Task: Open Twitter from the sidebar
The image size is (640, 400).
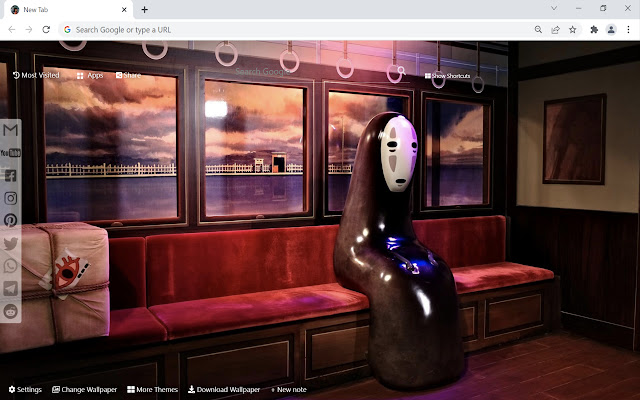Action: [10, 243]
